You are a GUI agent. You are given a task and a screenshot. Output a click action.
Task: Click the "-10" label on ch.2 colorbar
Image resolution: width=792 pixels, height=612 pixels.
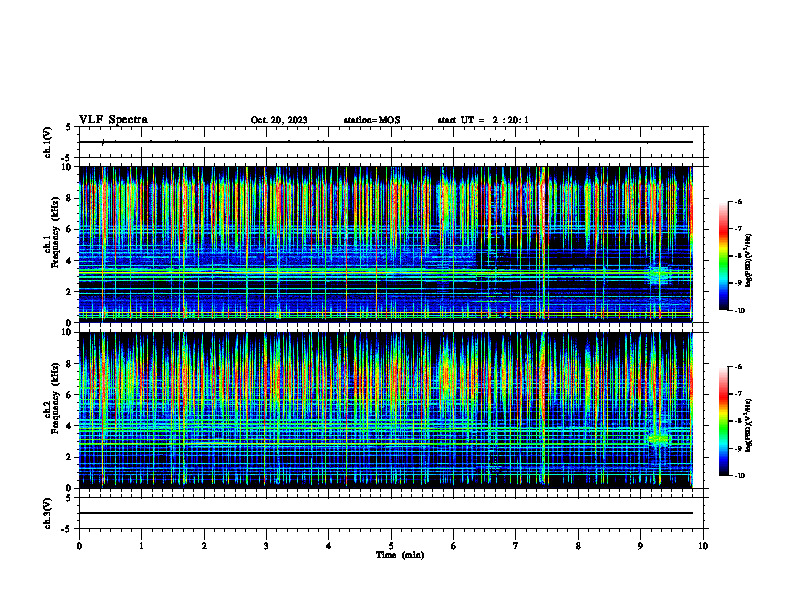(738, 475)
